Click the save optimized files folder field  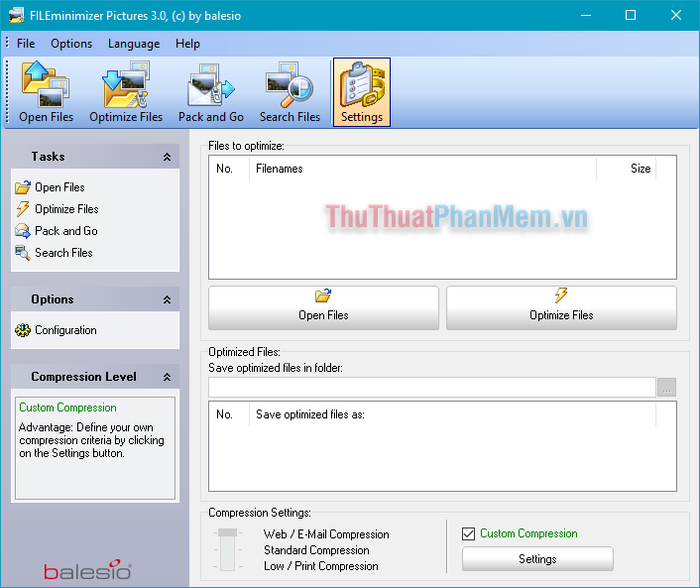point(432,388)
